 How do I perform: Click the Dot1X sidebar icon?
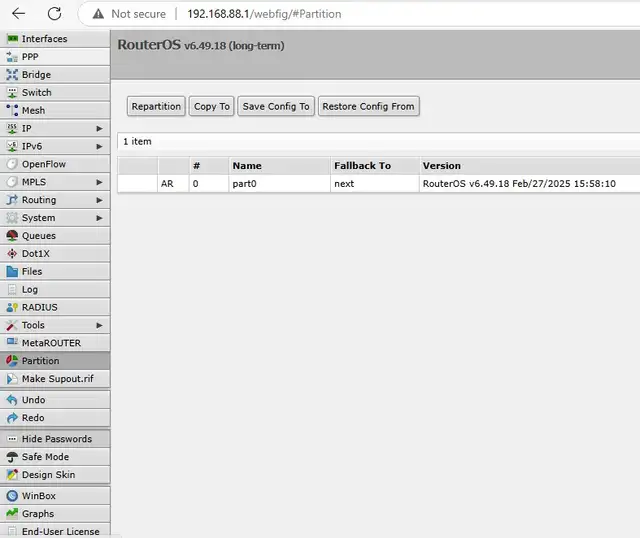click(12, 253)
